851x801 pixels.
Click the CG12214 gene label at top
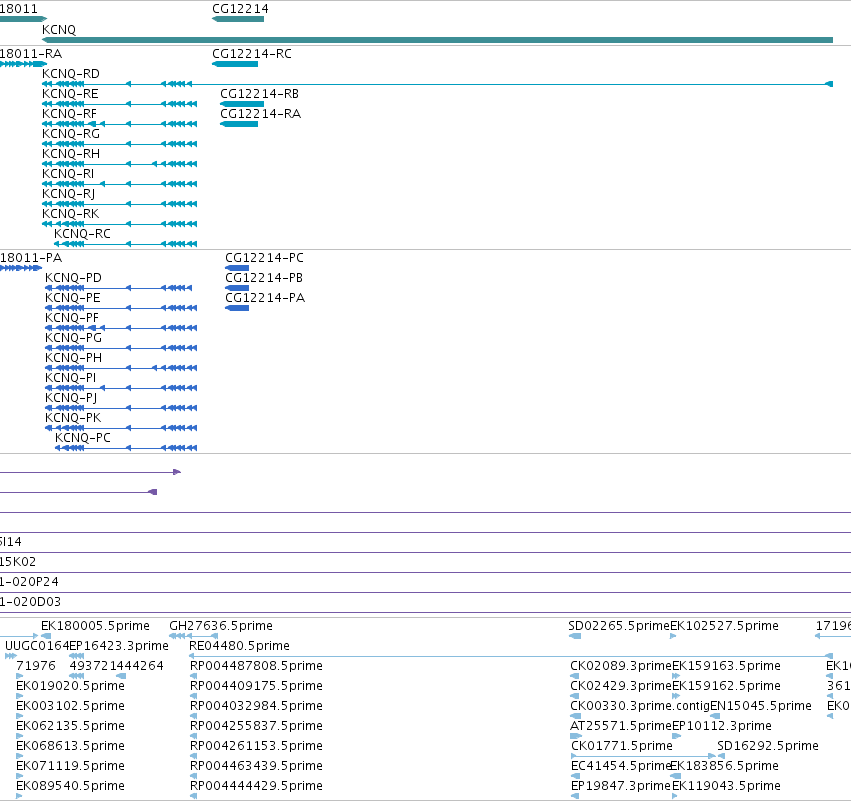[x=240, y=9]
